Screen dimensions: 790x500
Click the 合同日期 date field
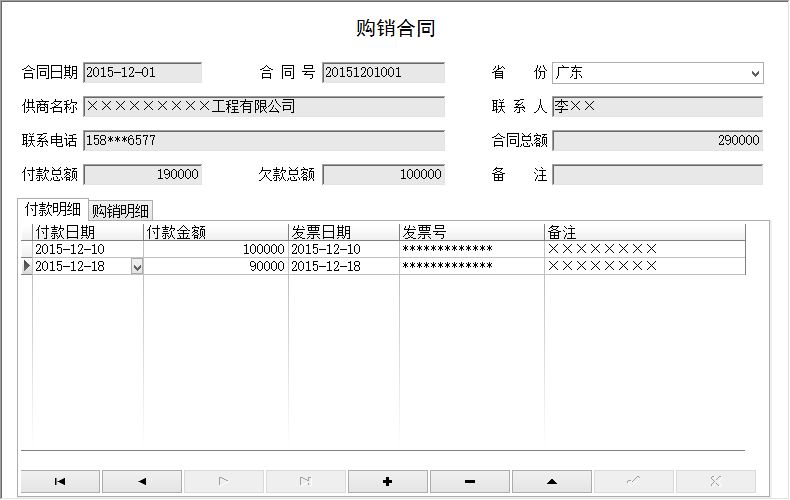pyautogui.click(x=143, y=73)
